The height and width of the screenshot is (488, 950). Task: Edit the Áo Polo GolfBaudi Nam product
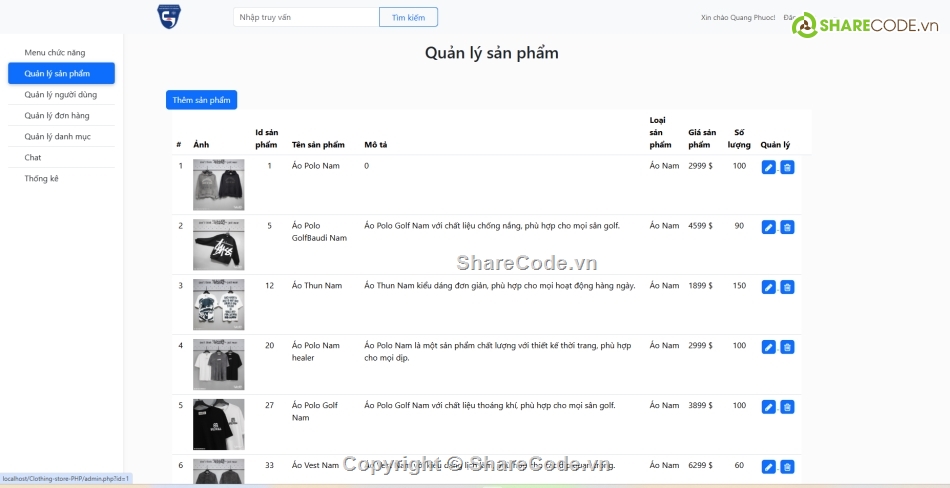point(768,227)
